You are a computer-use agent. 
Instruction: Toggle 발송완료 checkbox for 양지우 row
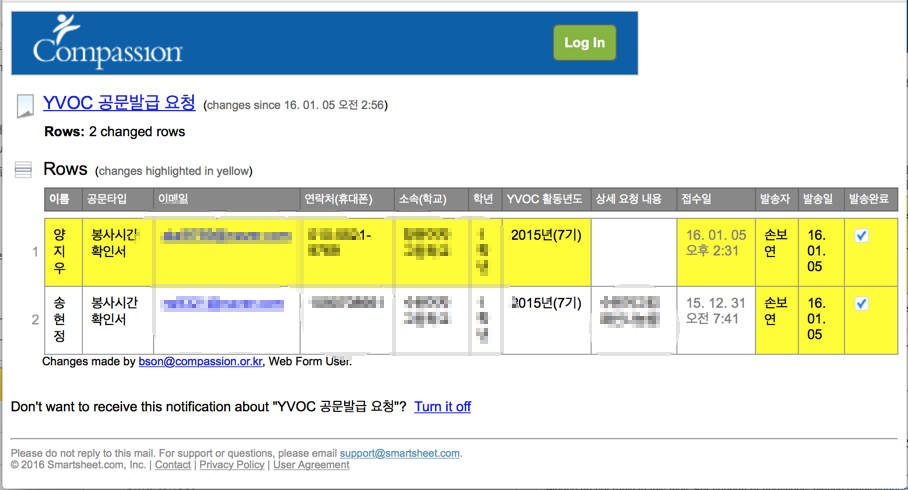click(x=861, y=236)
